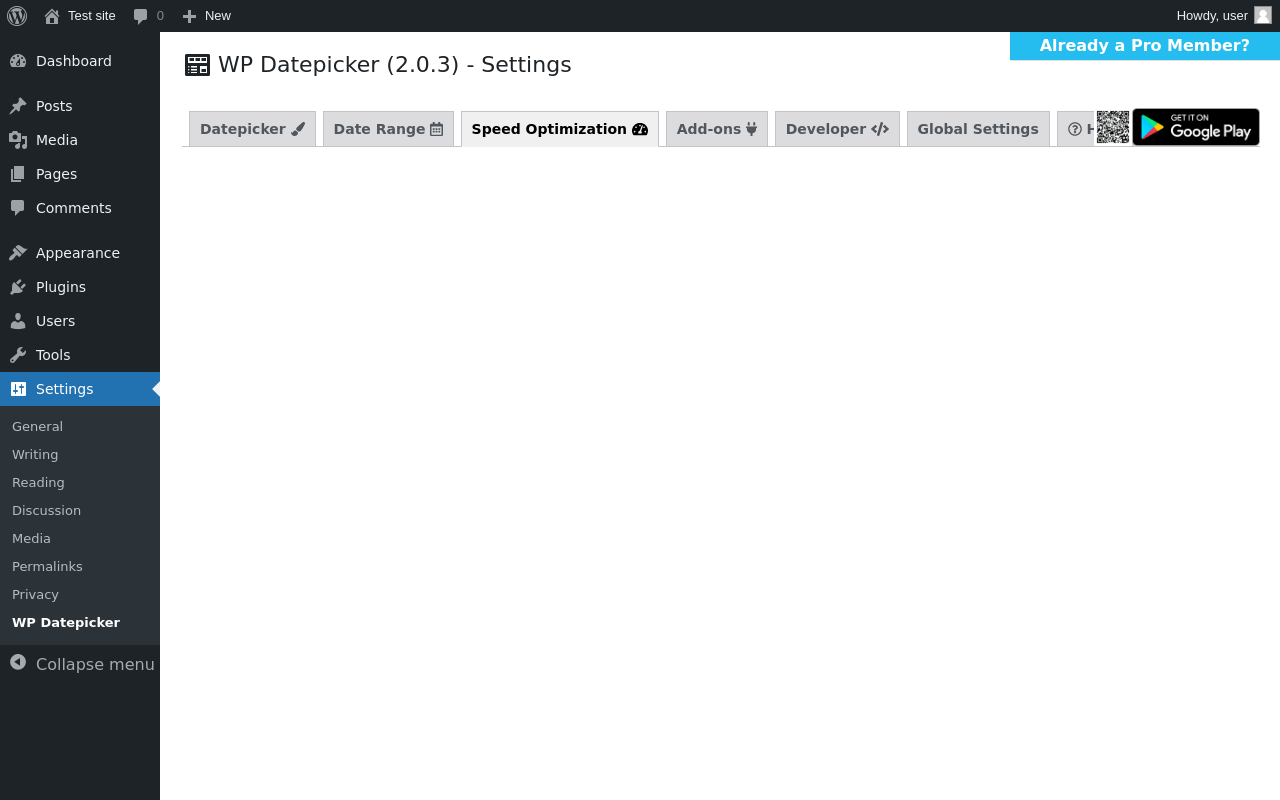Click the Comments sidebar icon

point(18,208)
